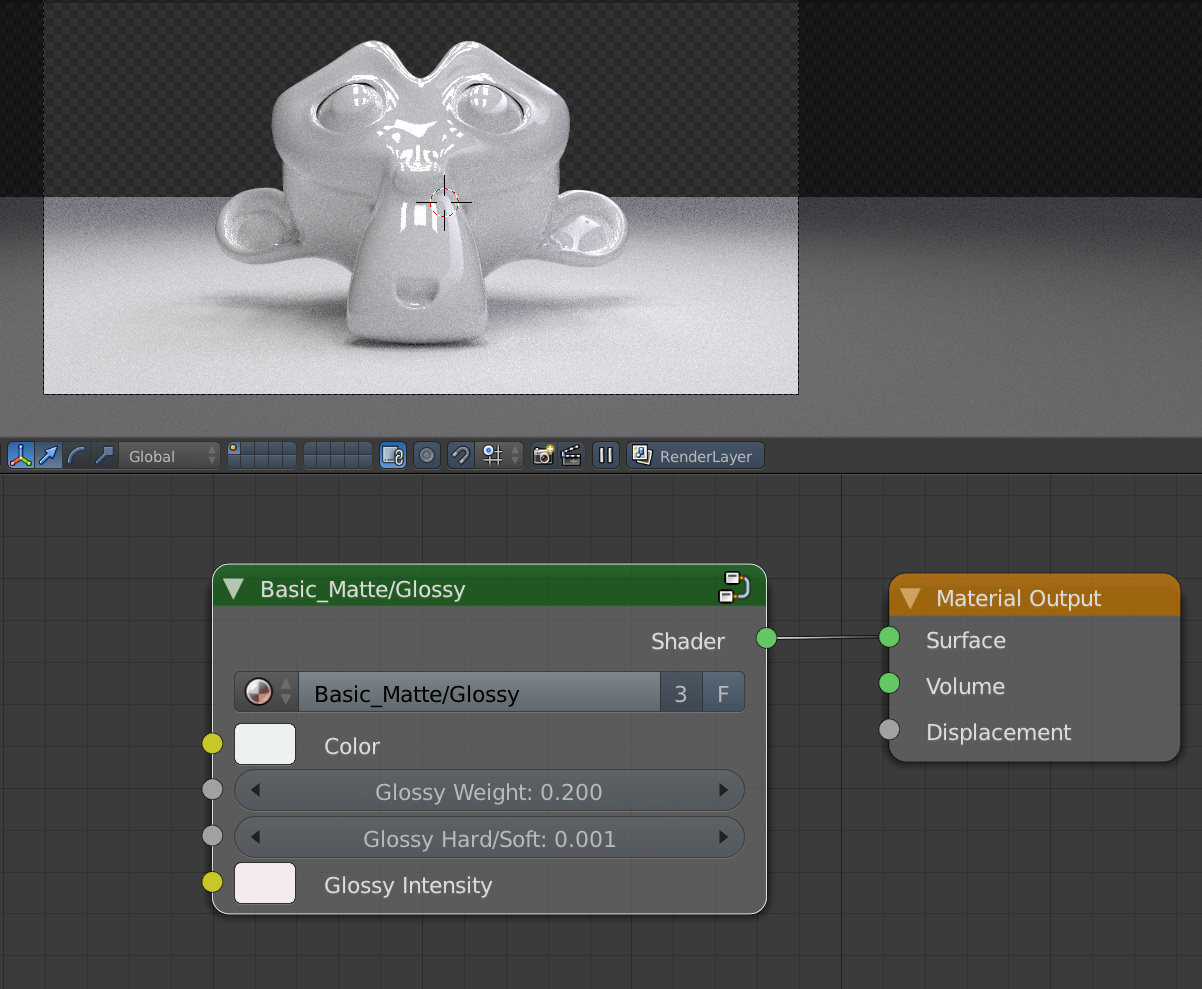Click the Basic_Matte/Glossy node header title
This screenshot has height=989, width=1202.
363,589
